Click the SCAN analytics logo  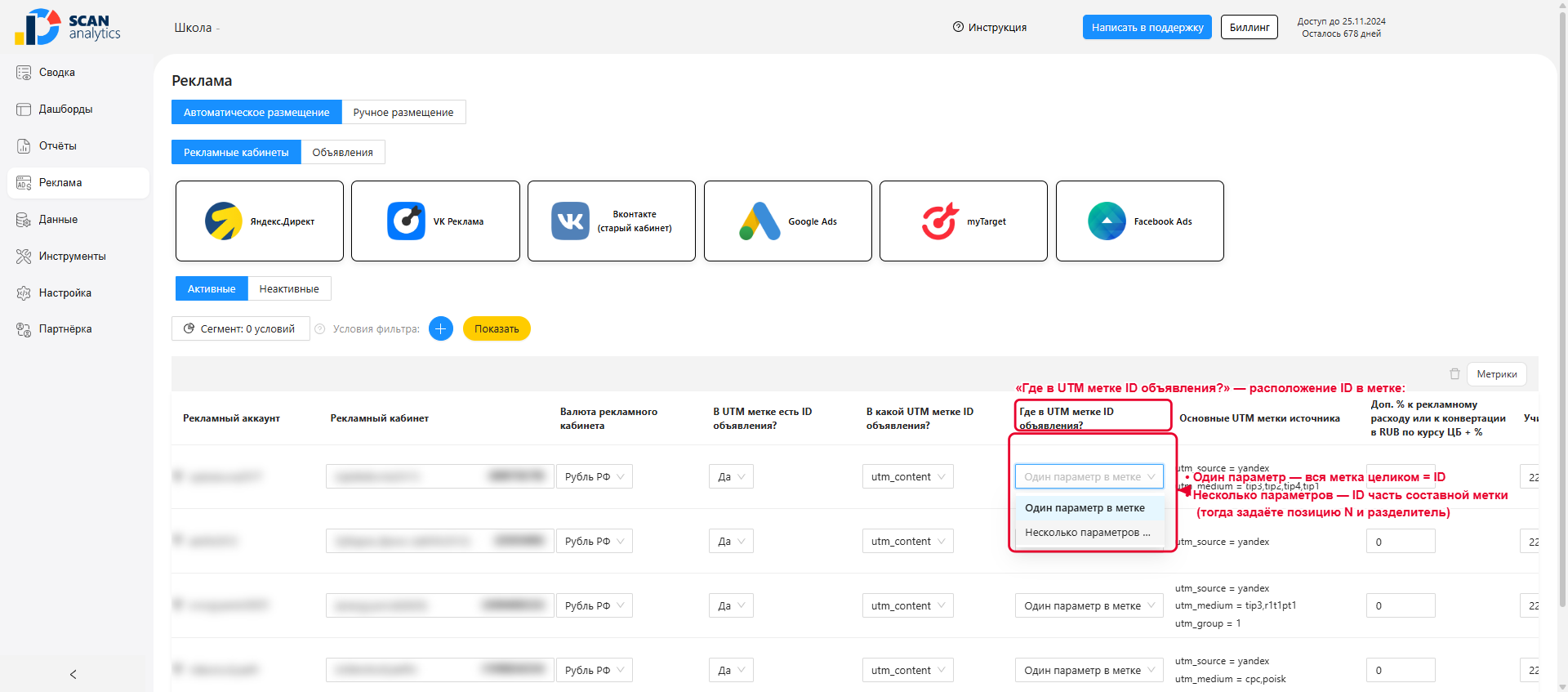click(x=68, y=27)
